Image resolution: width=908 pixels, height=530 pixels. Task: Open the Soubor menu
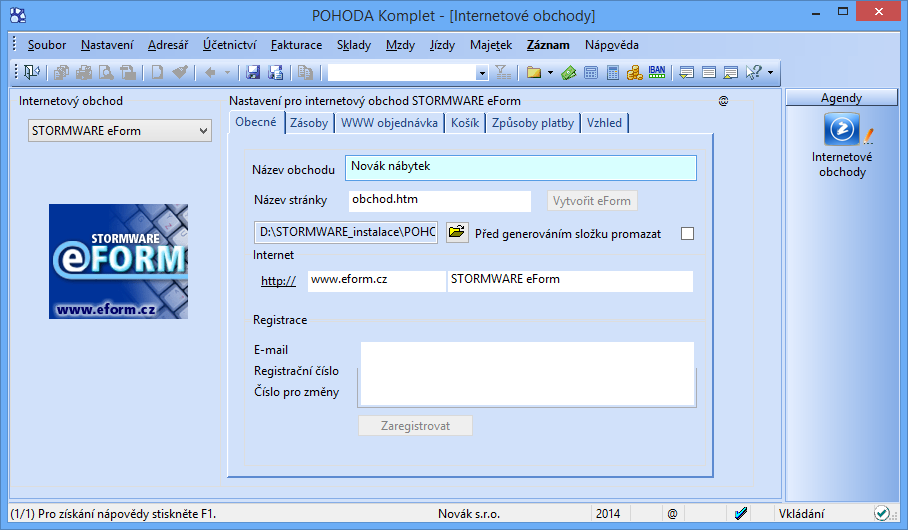[x=47, y=45]
